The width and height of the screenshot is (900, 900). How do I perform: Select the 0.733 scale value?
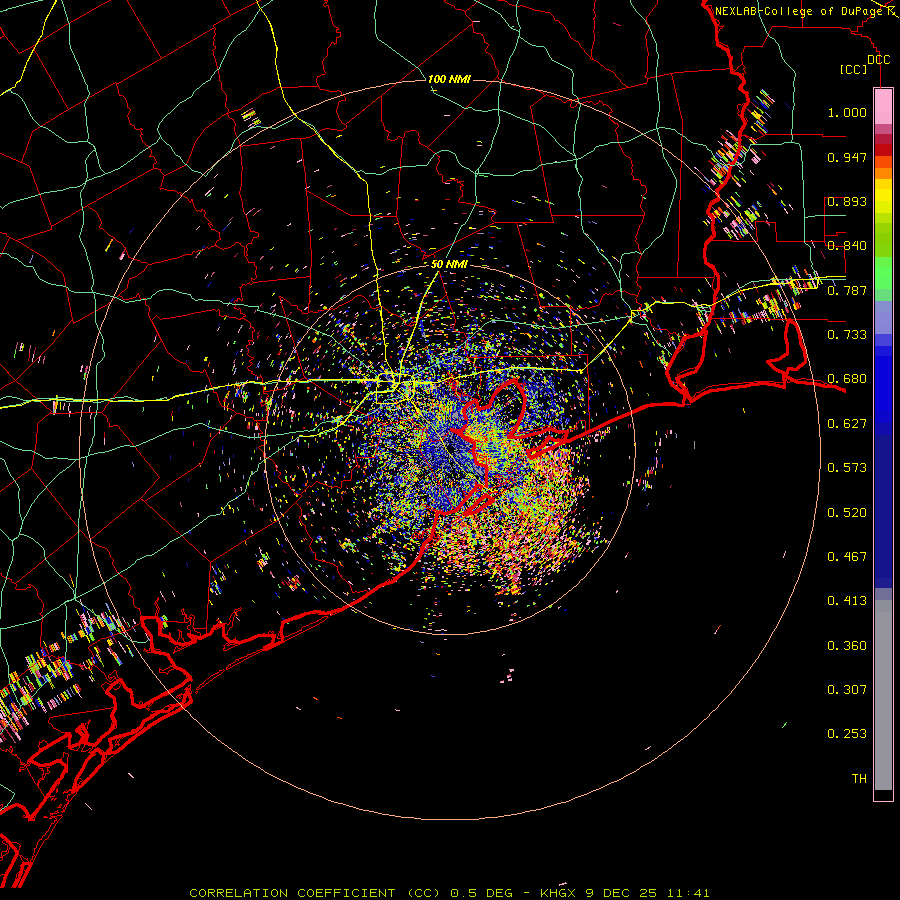tap(847, 335)
